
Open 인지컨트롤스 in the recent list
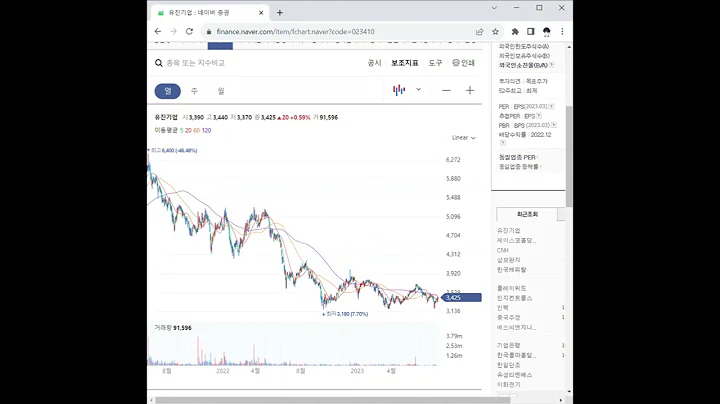point(514,298)
